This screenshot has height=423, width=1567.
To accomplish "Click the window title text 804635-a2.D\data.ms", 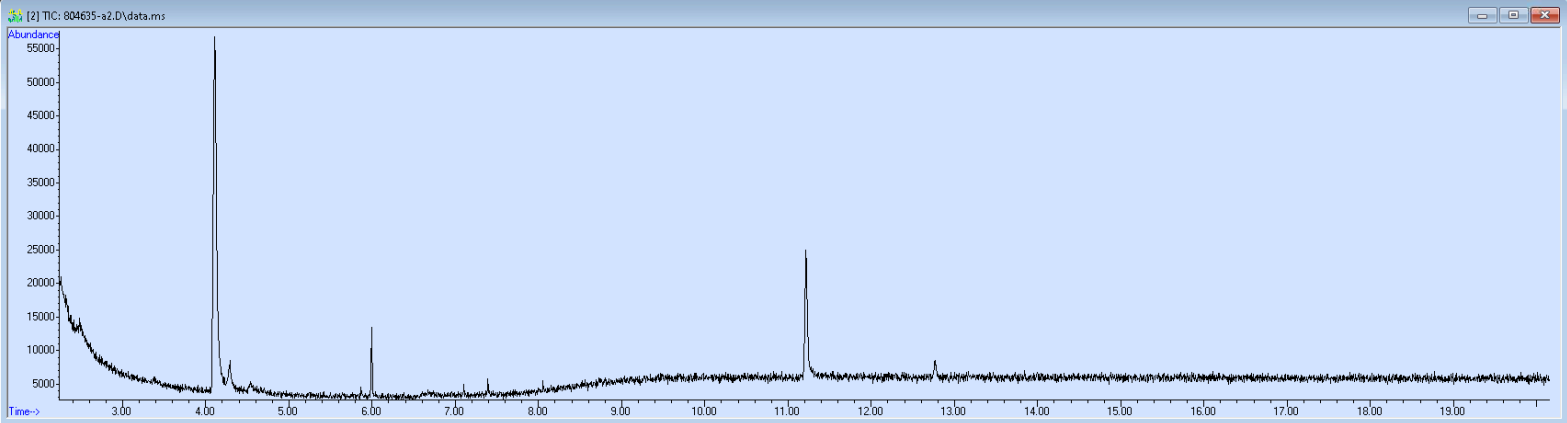I will pos(114,16).
